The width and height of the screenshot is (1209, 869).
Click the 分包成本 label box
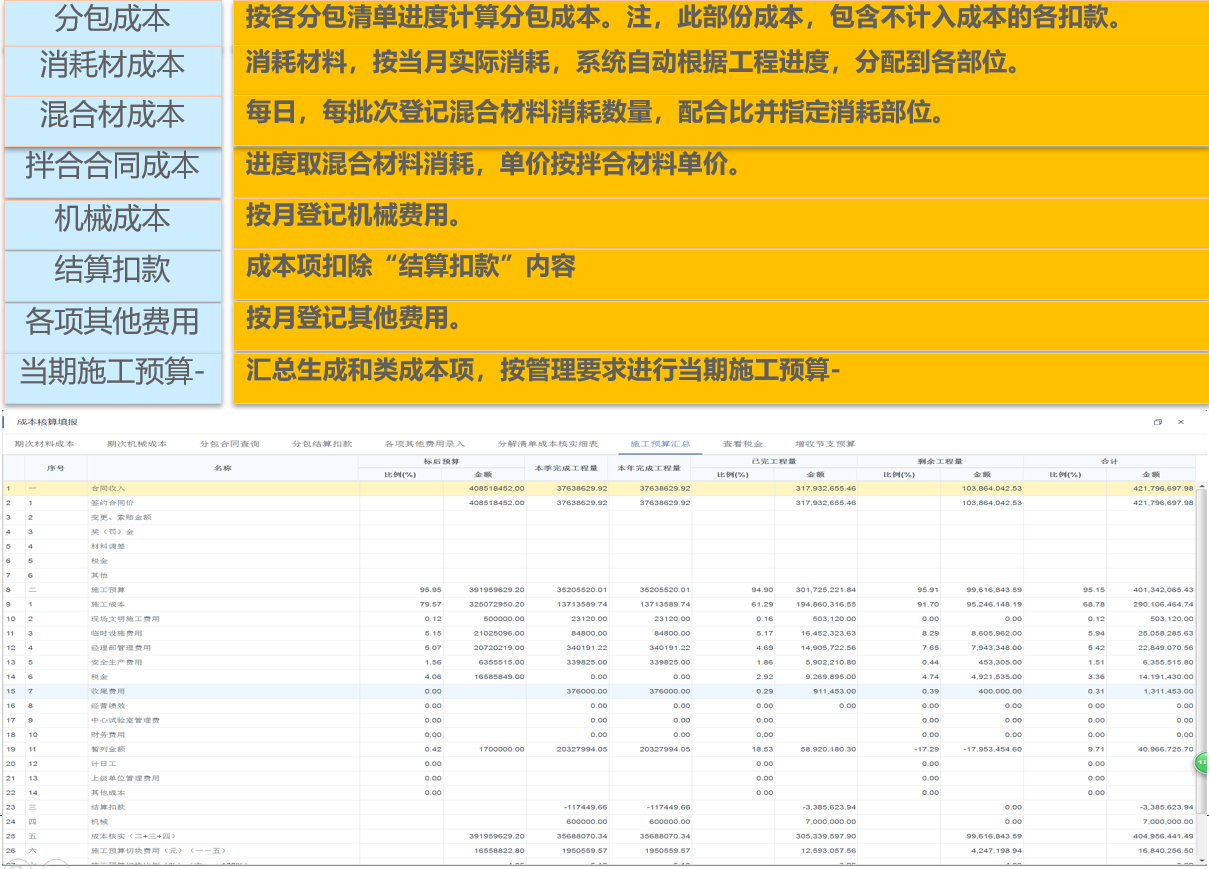tap(112, 19)
